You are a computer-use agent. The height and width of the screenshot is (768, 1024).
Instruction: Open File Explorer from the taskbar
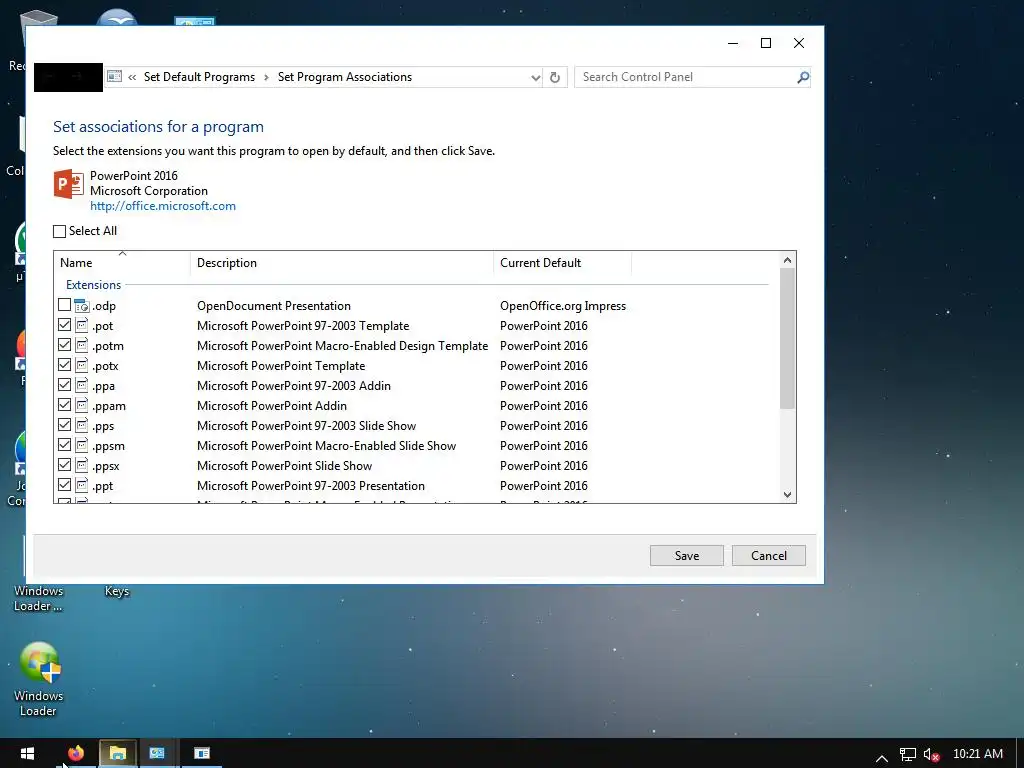click(118, 753)
